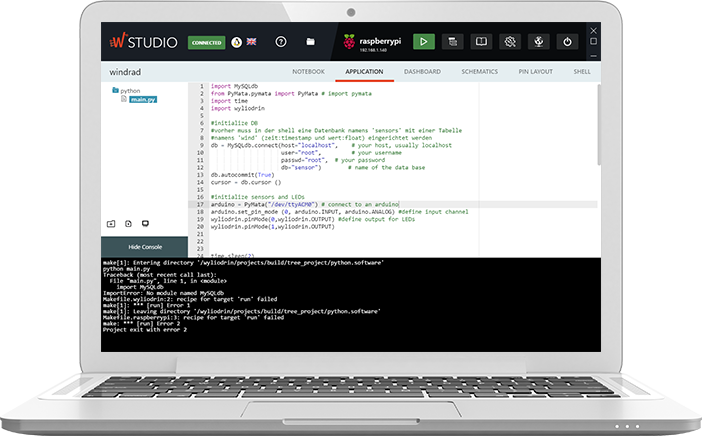The height and width of the screenshot is (436, 702).
Task: Open the SCHEMATICS tab
Action: [x=479, y=72]
